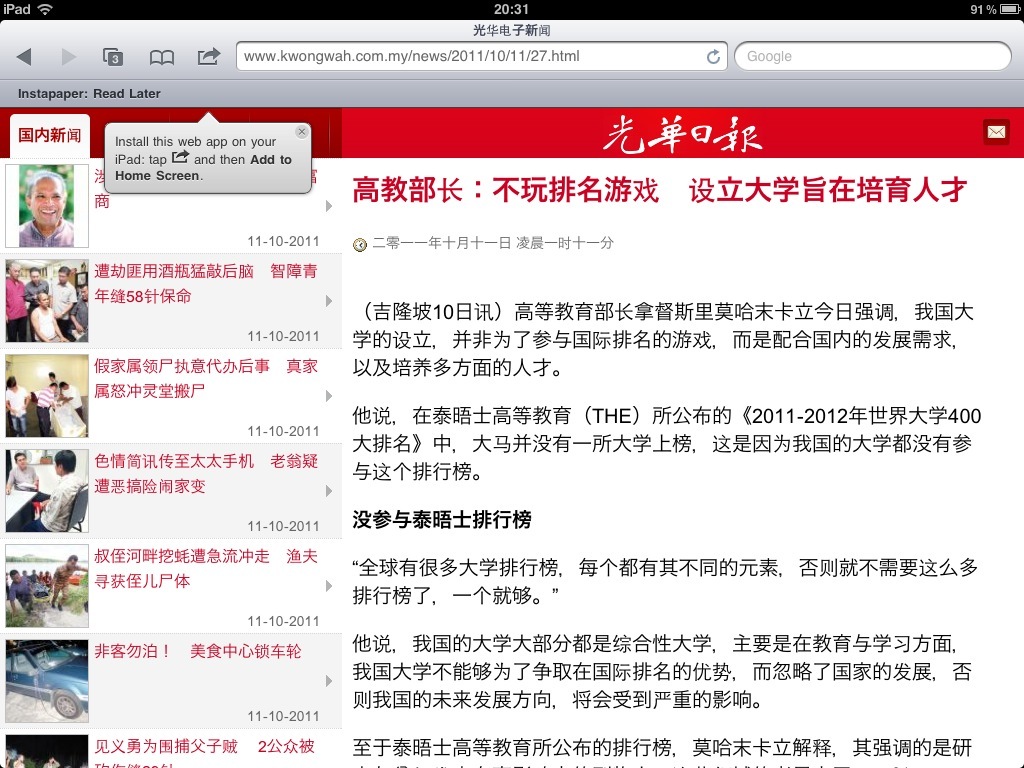This screenshot has height=768, width=1024.
Task: Tap the 20:31 clock in status bar
Action: pos(511,9)
